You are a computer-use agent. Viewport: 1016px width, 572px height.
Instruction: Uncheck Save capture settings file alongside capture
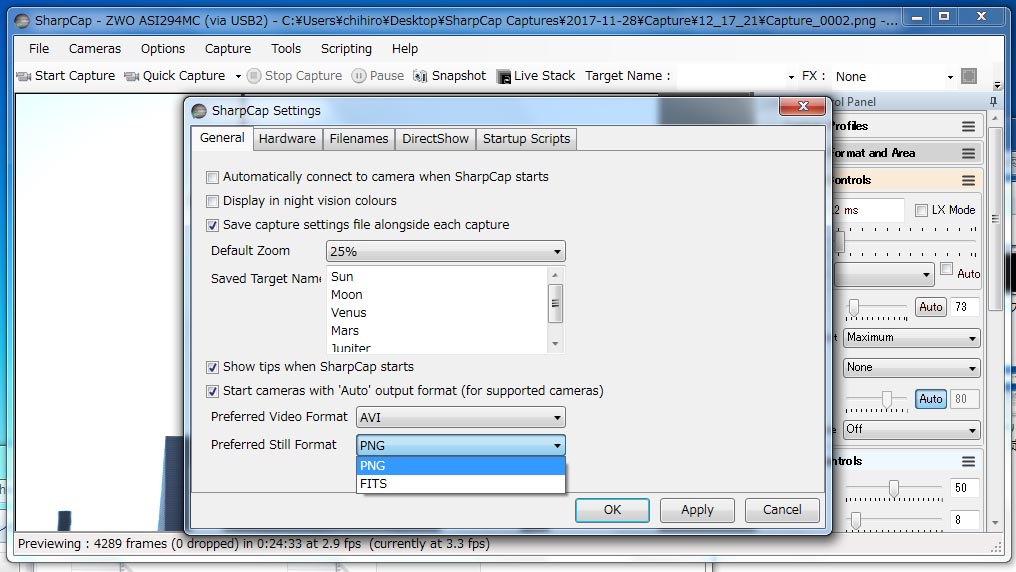click(212, 225)
